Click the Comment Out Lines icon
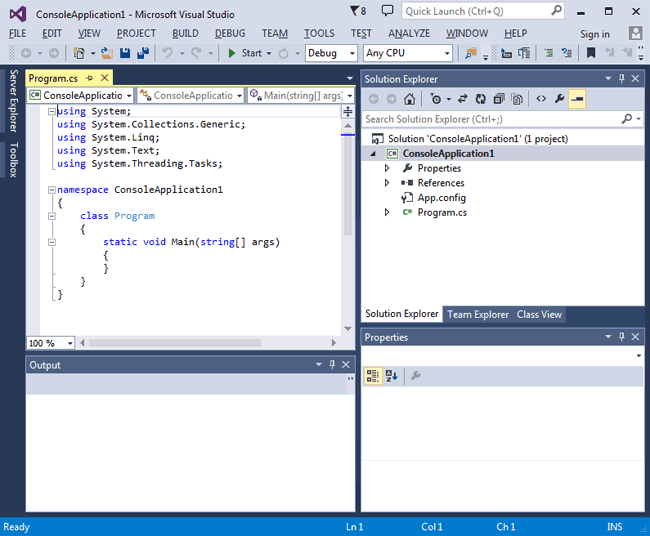Screen dimensions: 650x536 [548, 53]
